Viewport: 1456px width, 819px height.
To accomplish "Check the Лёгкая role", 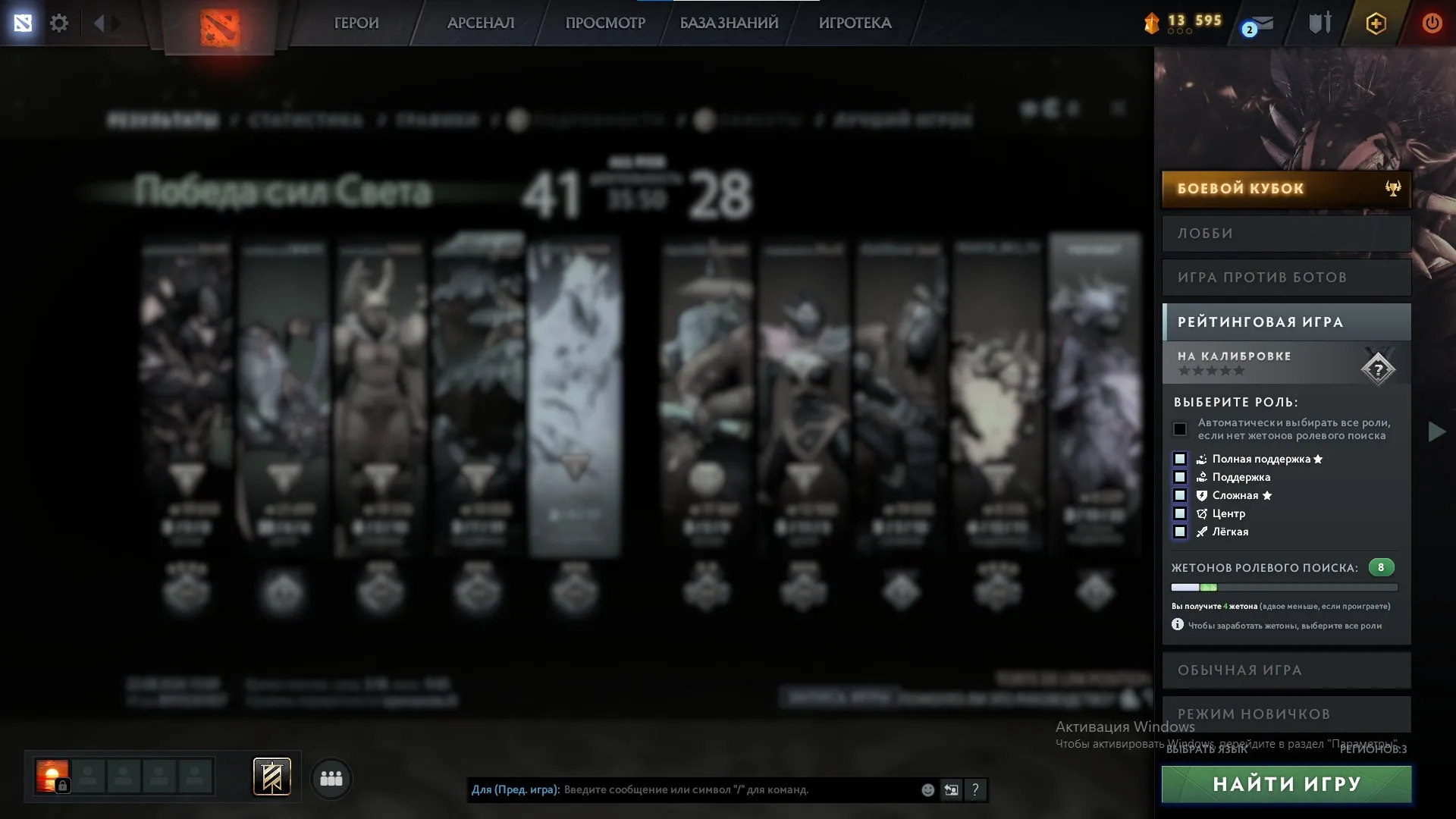I will pyautogui.click(x=1180, y=532).
